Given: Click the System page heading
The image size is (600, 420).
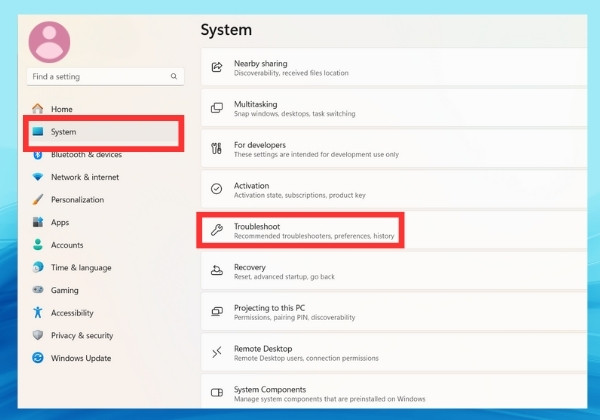Looking at the screenshot, I should [x=226, y=30].
